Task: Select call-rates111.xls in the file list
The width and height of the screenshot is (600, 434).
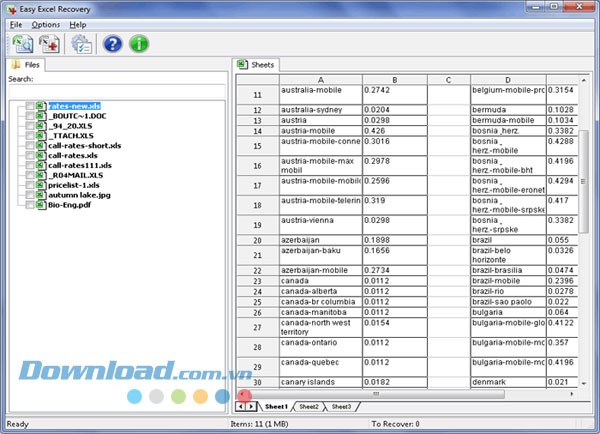Action: (x=79, y=165)
